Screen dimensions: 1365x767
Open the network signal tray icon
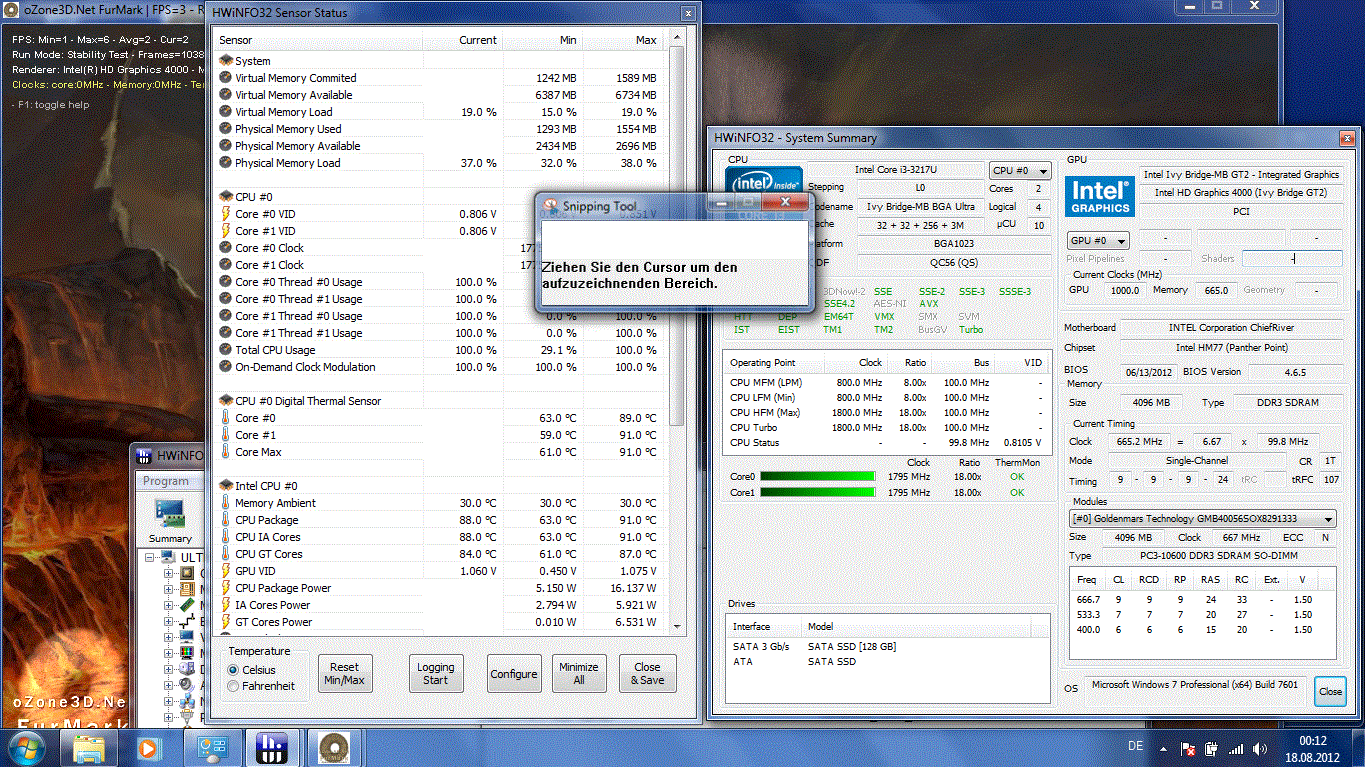point(1237,749)
